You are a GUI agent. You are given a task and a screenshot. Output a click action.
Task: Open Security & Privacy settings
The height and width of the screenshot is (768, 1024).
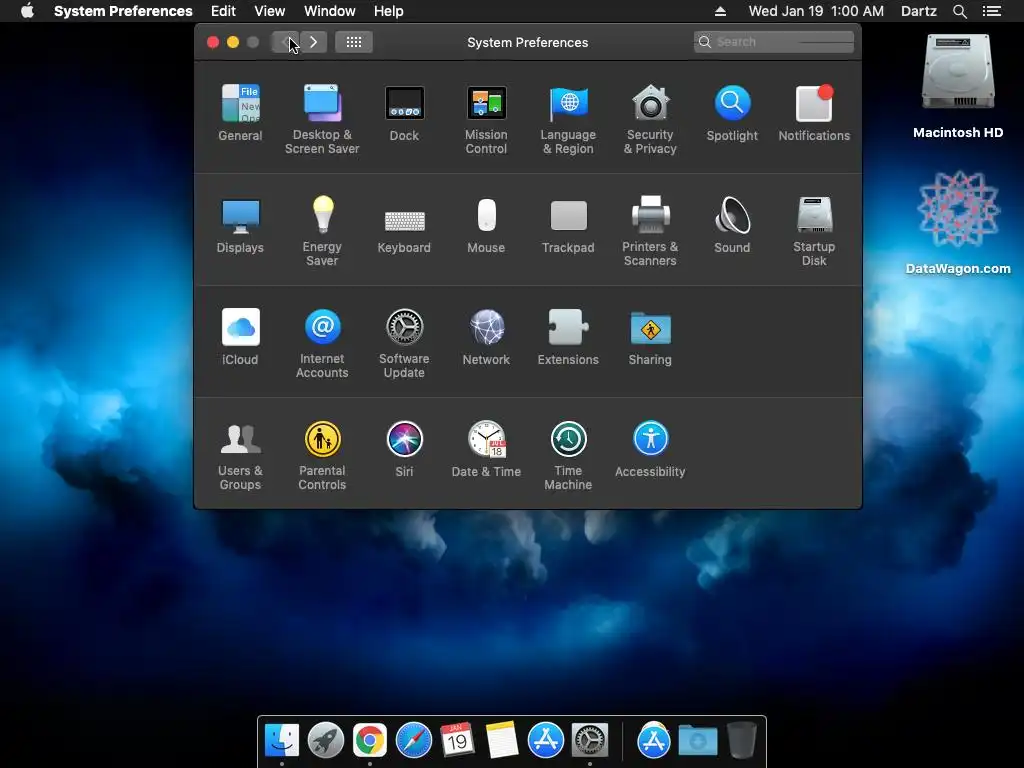[650, 119]
